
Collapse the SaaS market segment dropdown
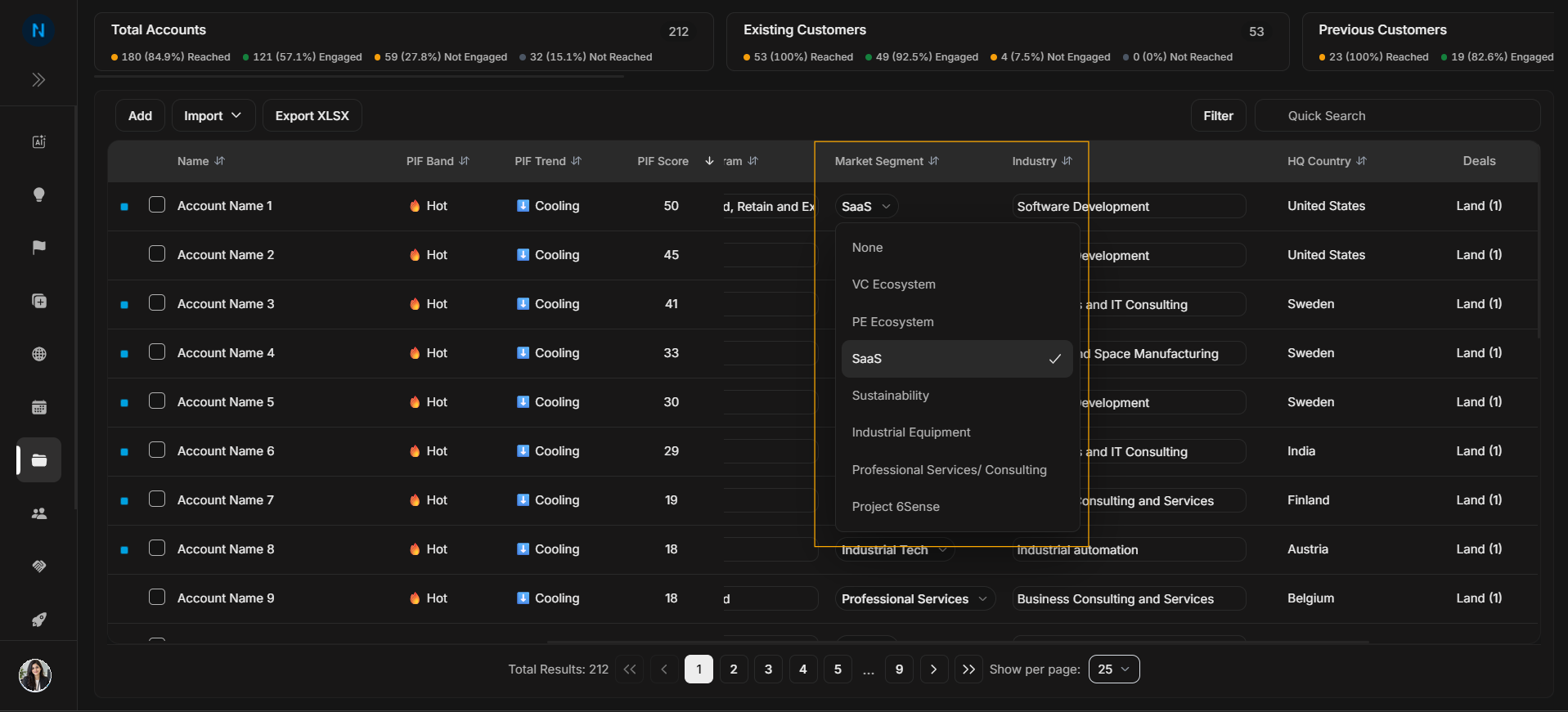click(x=867, y=207)
